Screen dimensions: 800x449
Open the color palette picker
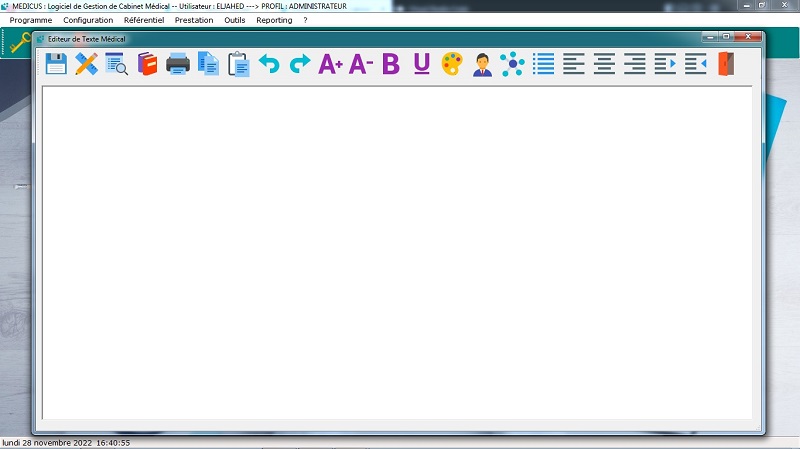coord(452,64)
